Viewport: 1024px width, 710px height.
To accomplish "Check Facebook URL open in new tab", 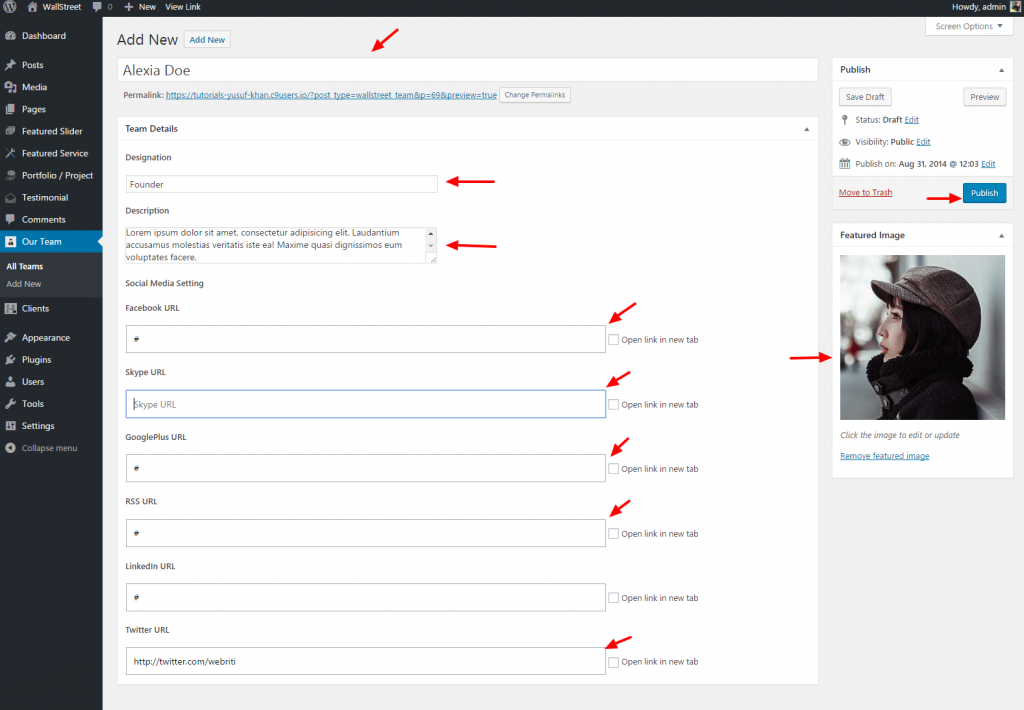I will click(x=613, y=340).
